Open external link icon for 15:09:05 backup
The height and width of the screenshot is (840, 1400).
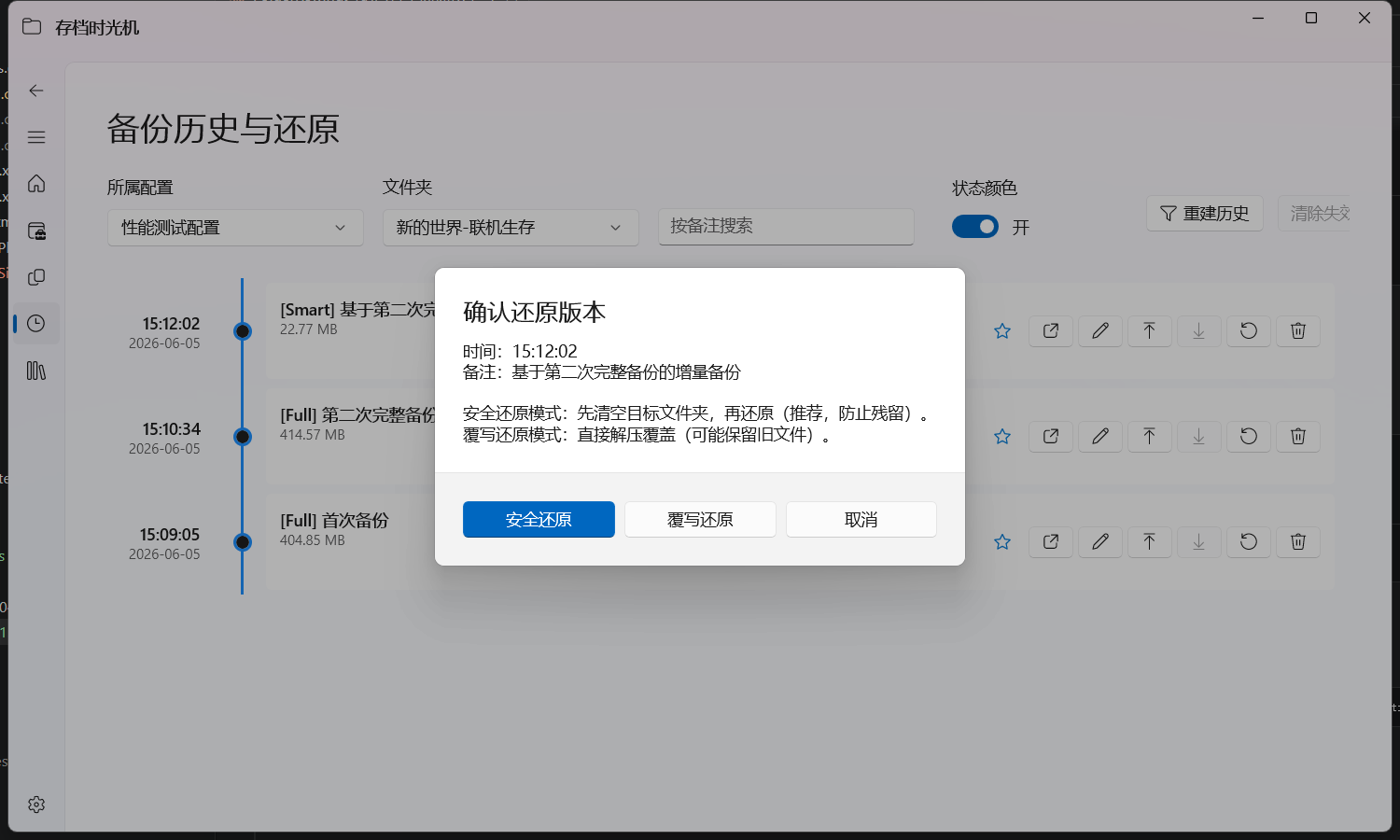tap(1051, 542)
